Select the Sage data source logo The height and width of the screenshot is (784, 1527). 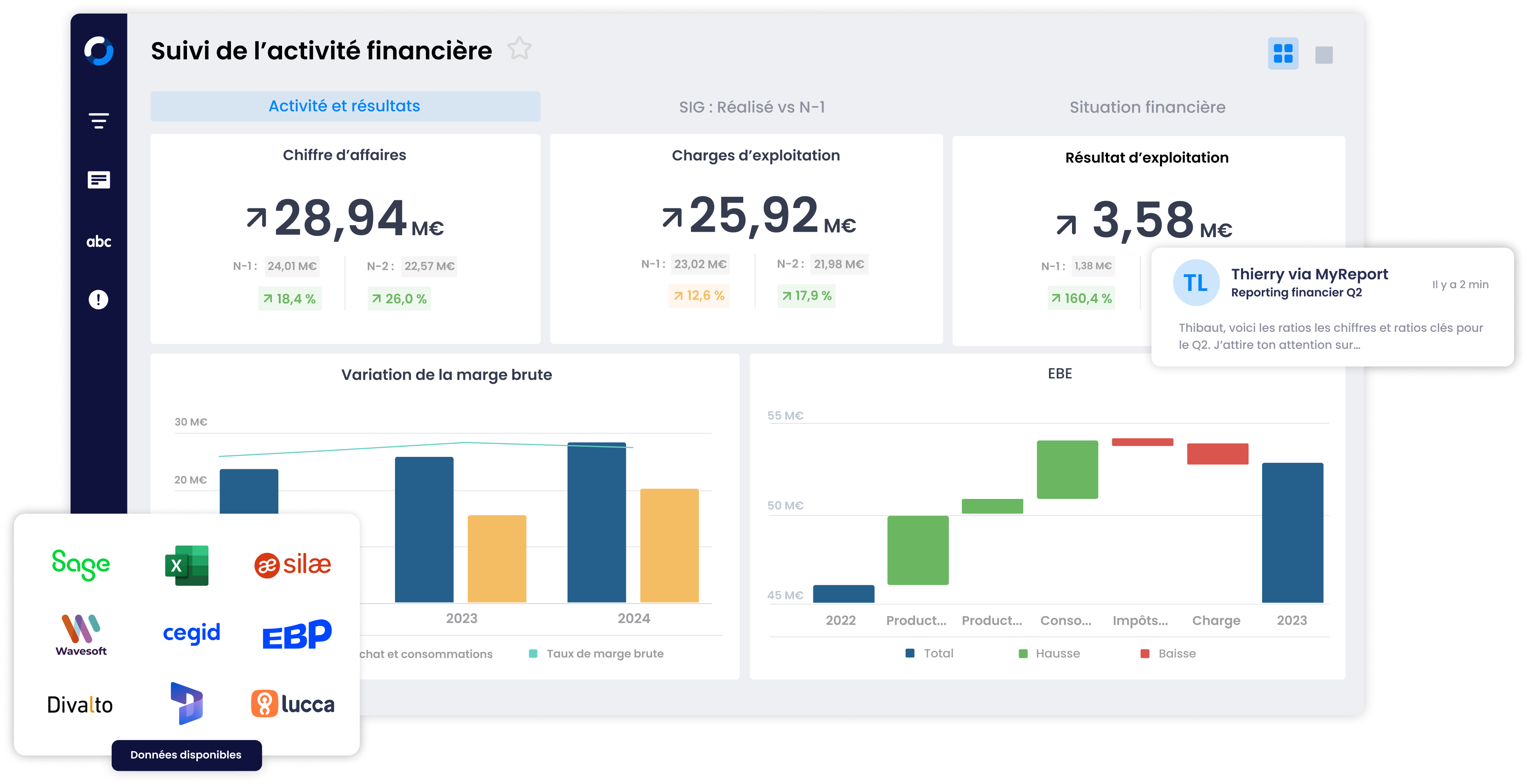click(x=81, y=564)
